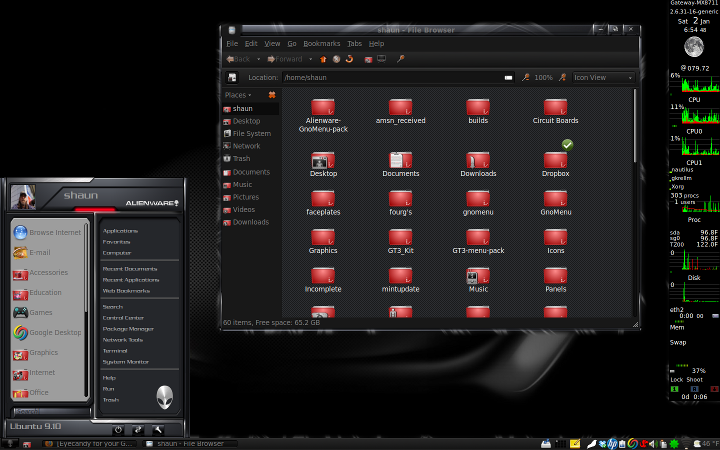Switch to Eyecandy for your G... taskbar window
This screenshot has width=720, height=450.
[90, 444]
